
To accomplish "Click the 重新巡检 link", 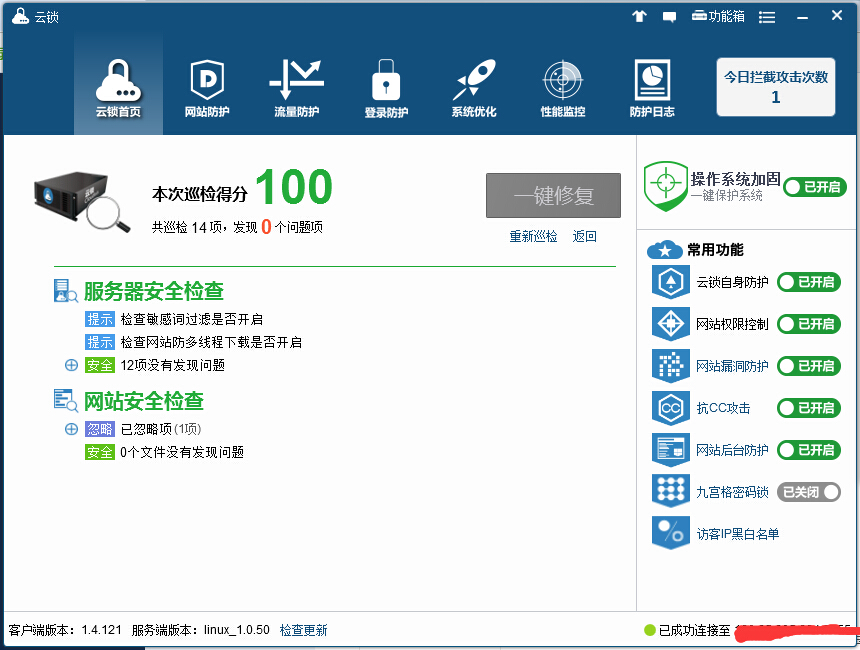I will pos(533,237).
